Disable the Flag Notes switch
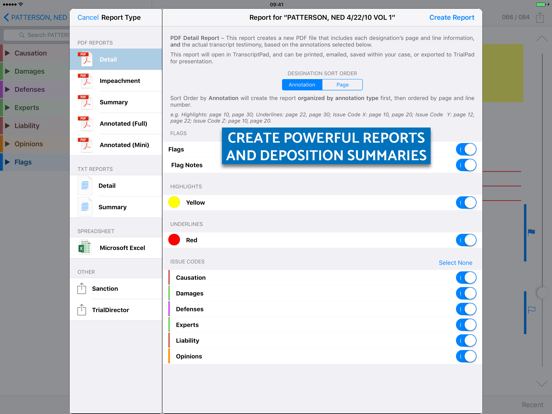This screenshot has height=414, width=552. (x=466, y=165)
